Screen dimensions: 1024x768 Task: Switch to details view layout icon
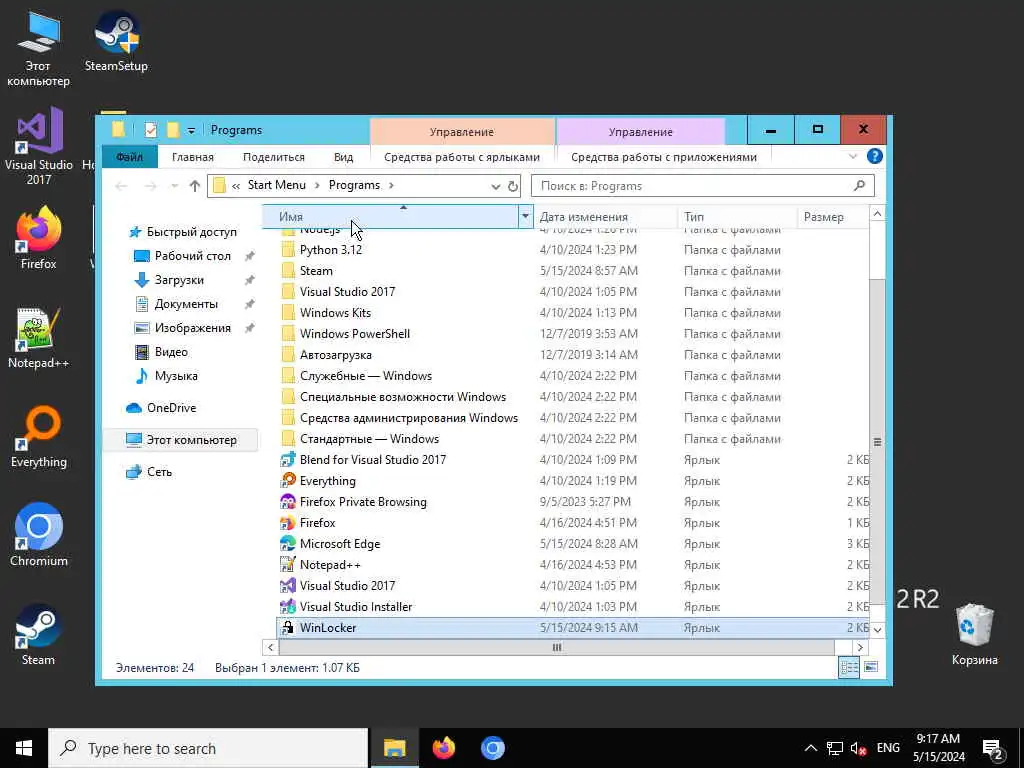[x=849, y=667]
